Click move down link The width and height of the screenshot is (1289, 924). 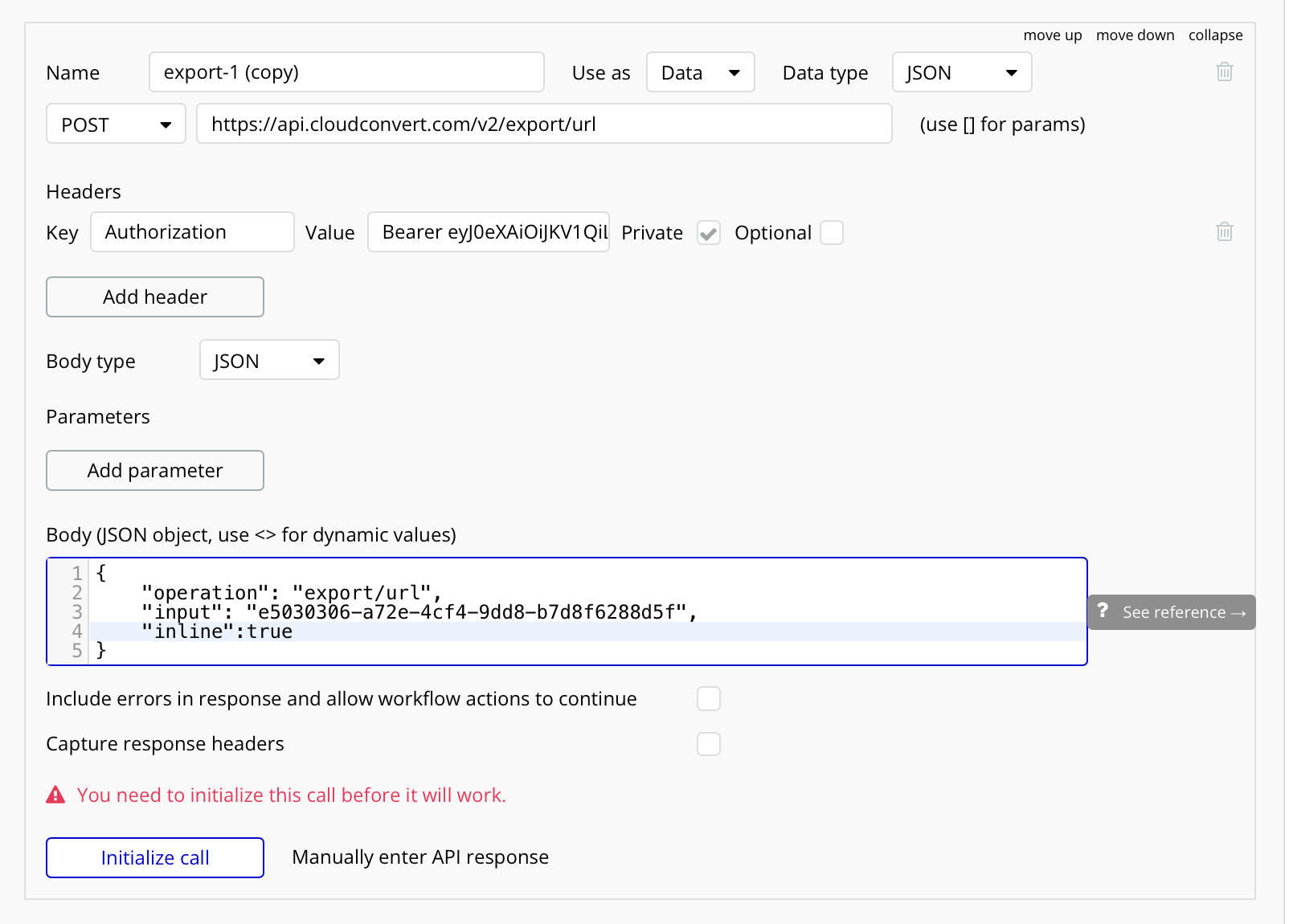[1135, 35]
